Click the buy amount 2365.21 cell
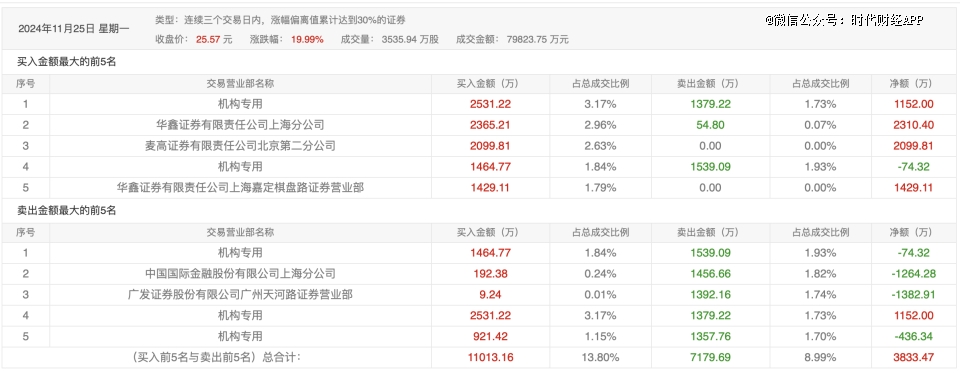 pos(490,125)
